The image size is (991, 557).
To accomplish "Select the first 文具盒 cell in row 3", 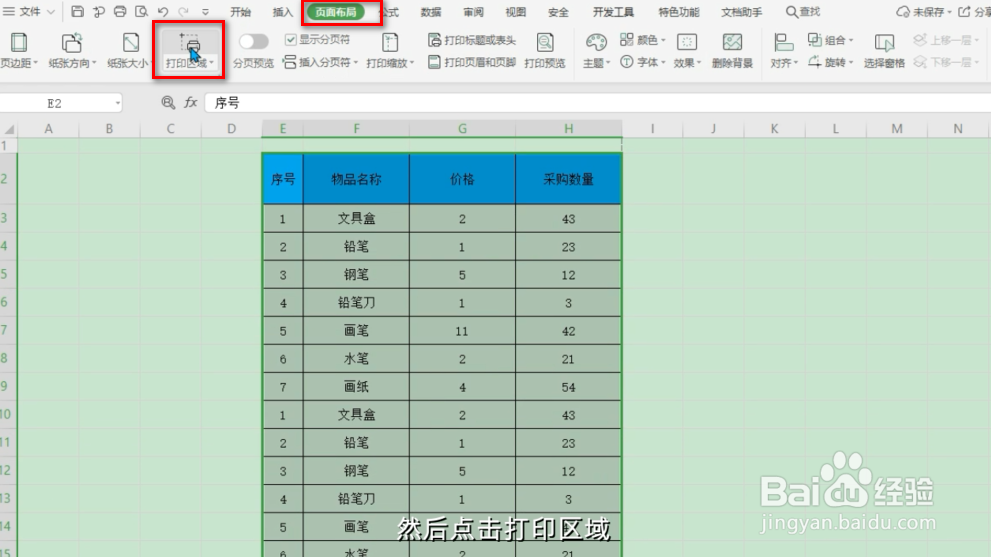I will click(356, 219).
